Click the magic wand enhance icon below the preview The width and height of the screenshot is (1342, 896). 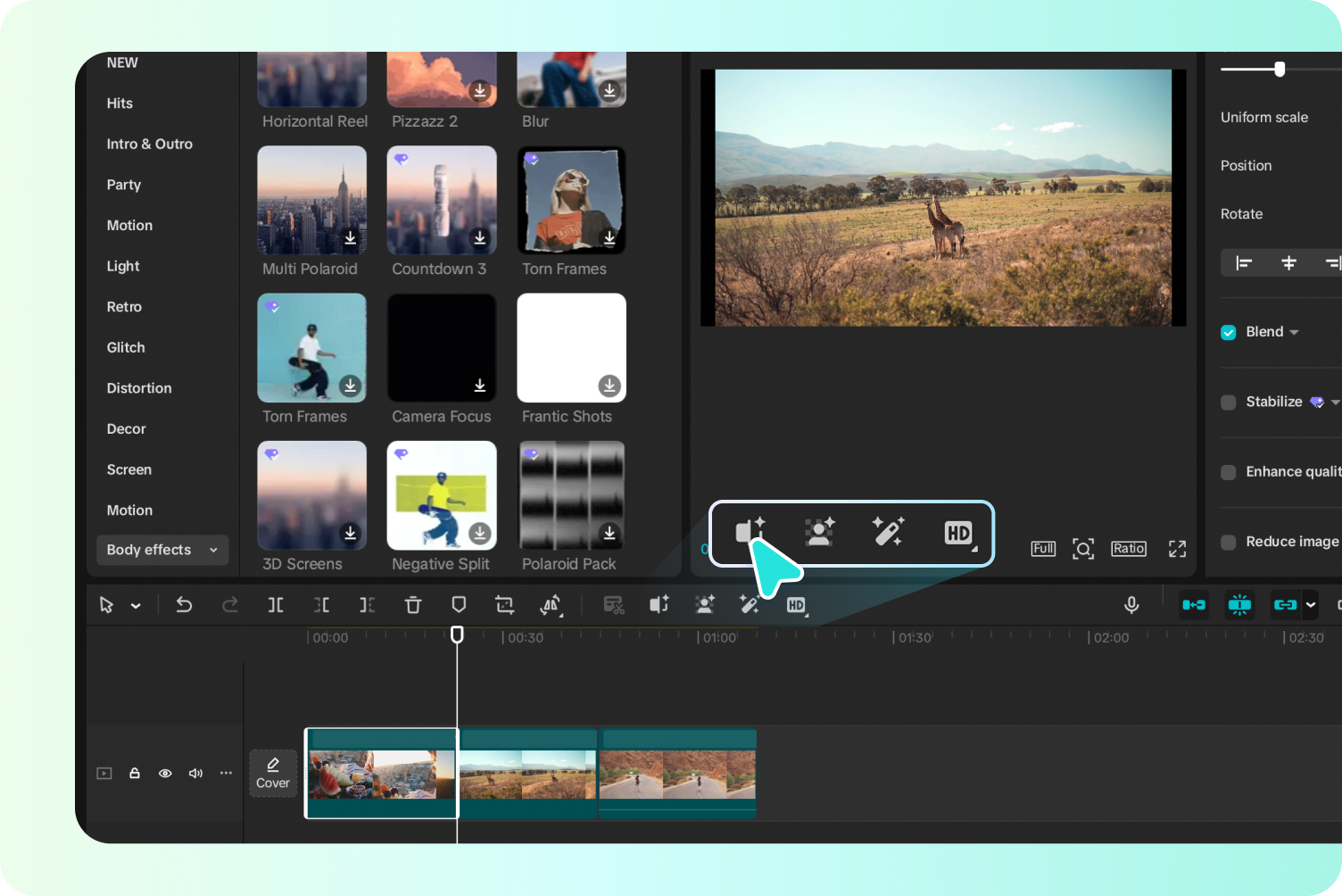(889, 533)
